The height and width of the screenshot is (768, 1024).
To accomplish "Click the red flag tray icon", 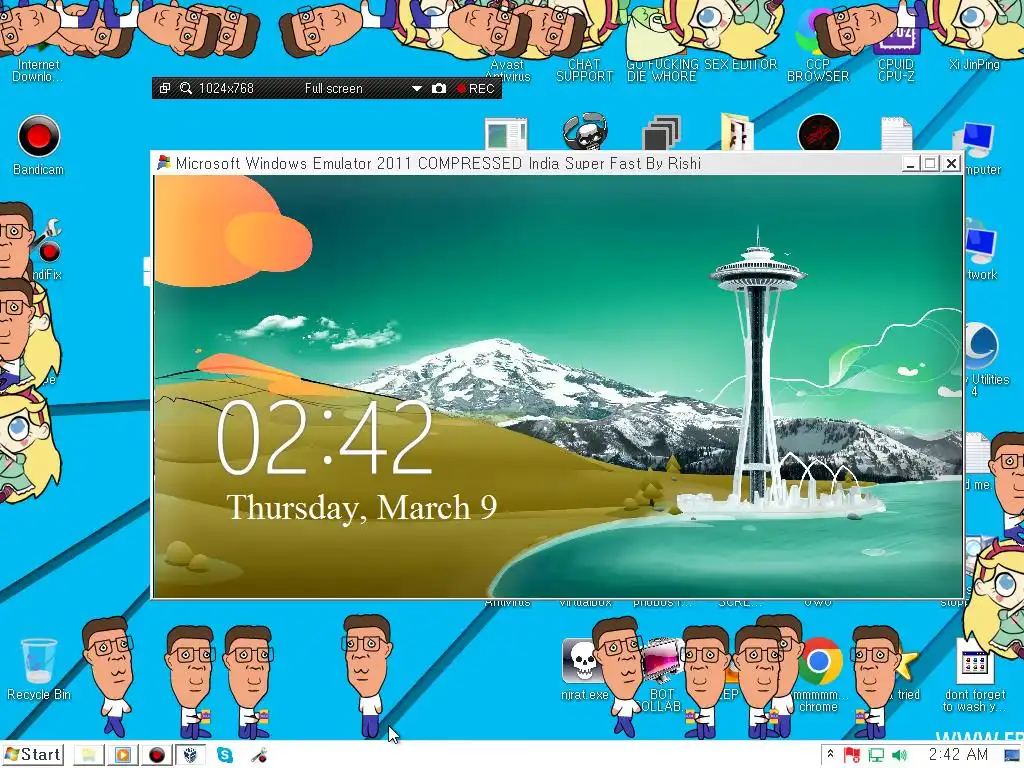I will click(852, 755).
